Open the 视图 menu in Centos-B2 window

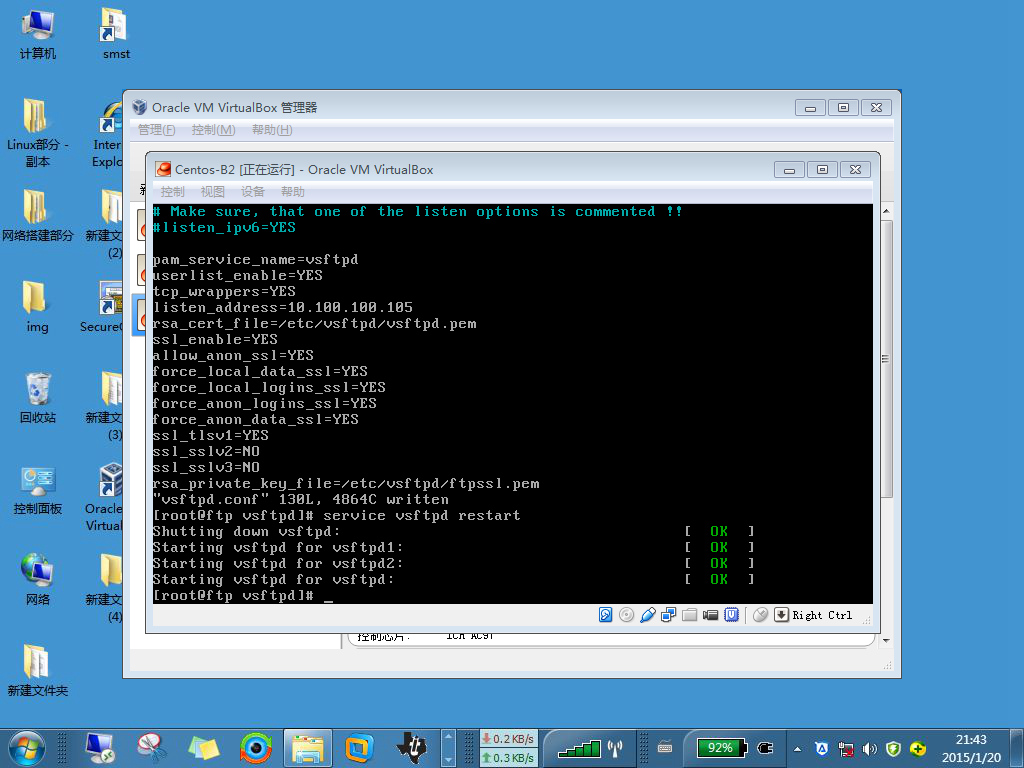click(x=212, y=191)
